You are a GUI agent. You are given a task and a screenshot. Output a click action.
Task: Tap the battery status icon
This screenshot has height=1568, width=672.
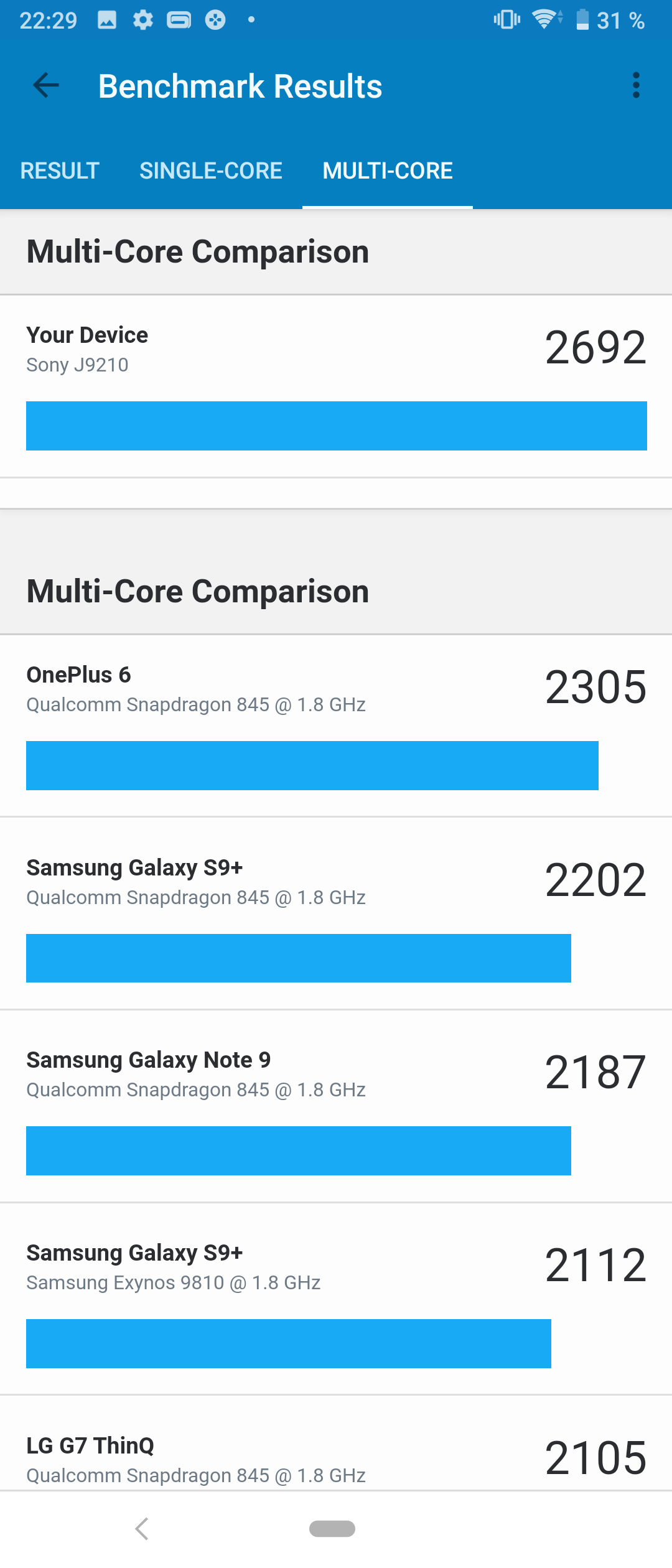pos(582,19)
